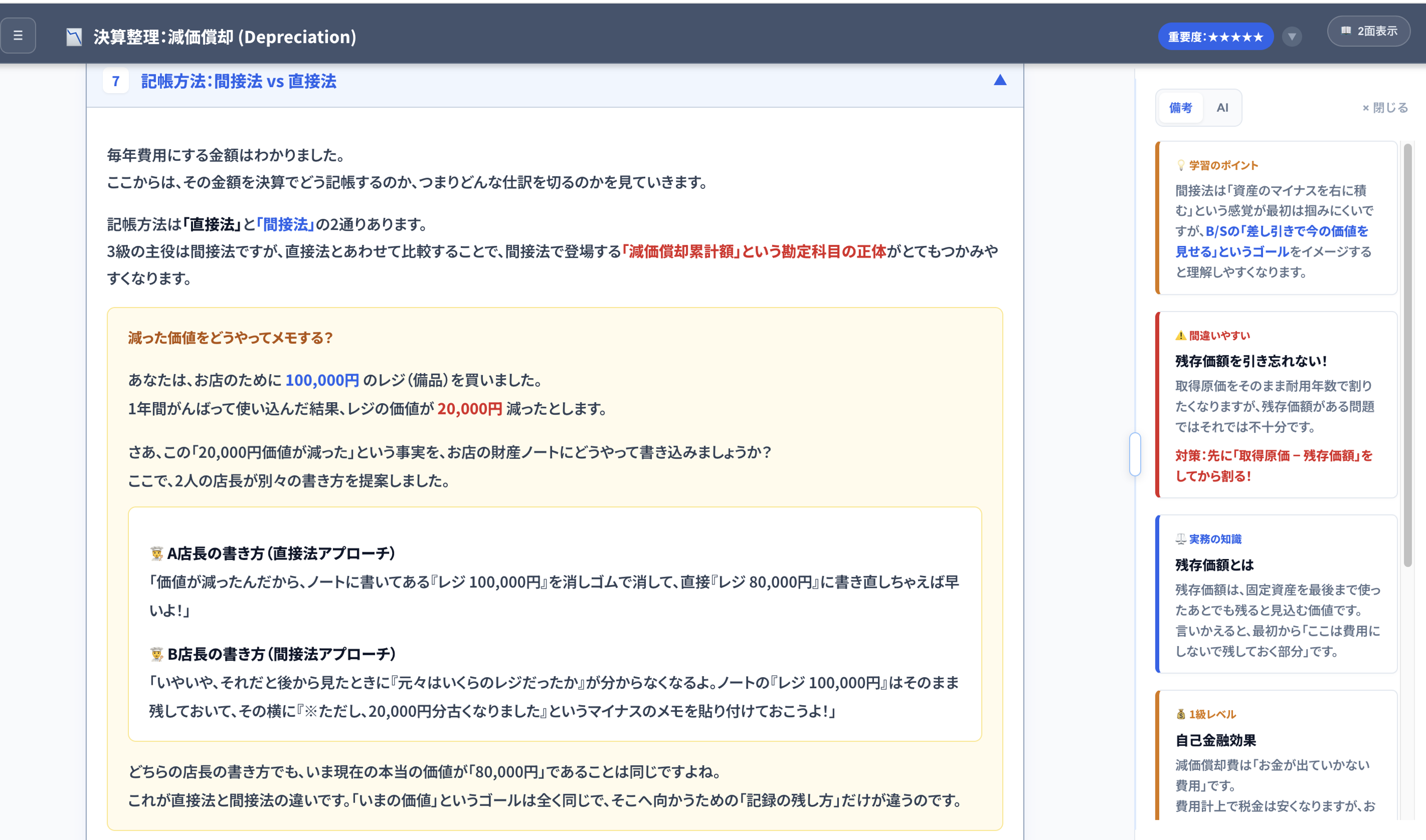This screenshot has height=840, width=1426.
Task: Click the 重要度 five-star badge
Action: [x=1216, y=37]
